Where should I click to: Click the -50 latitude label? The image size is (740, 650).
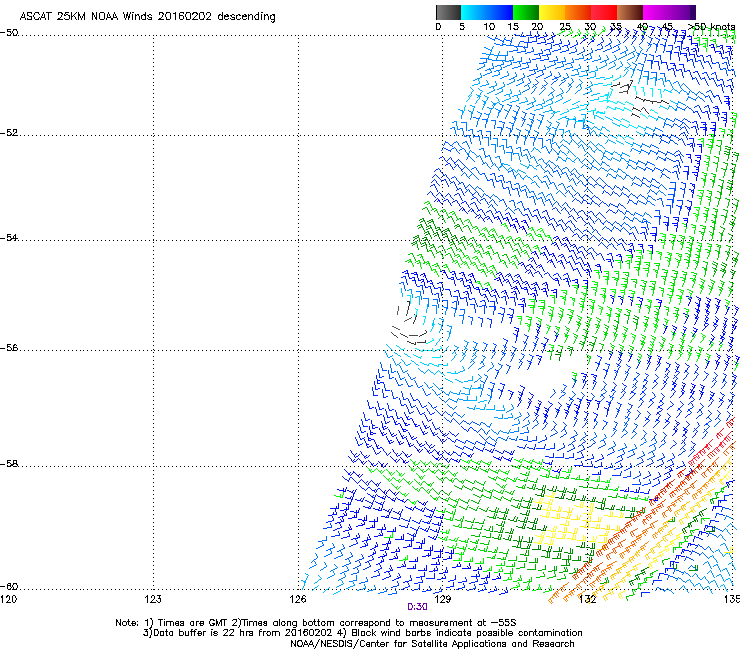9,33
